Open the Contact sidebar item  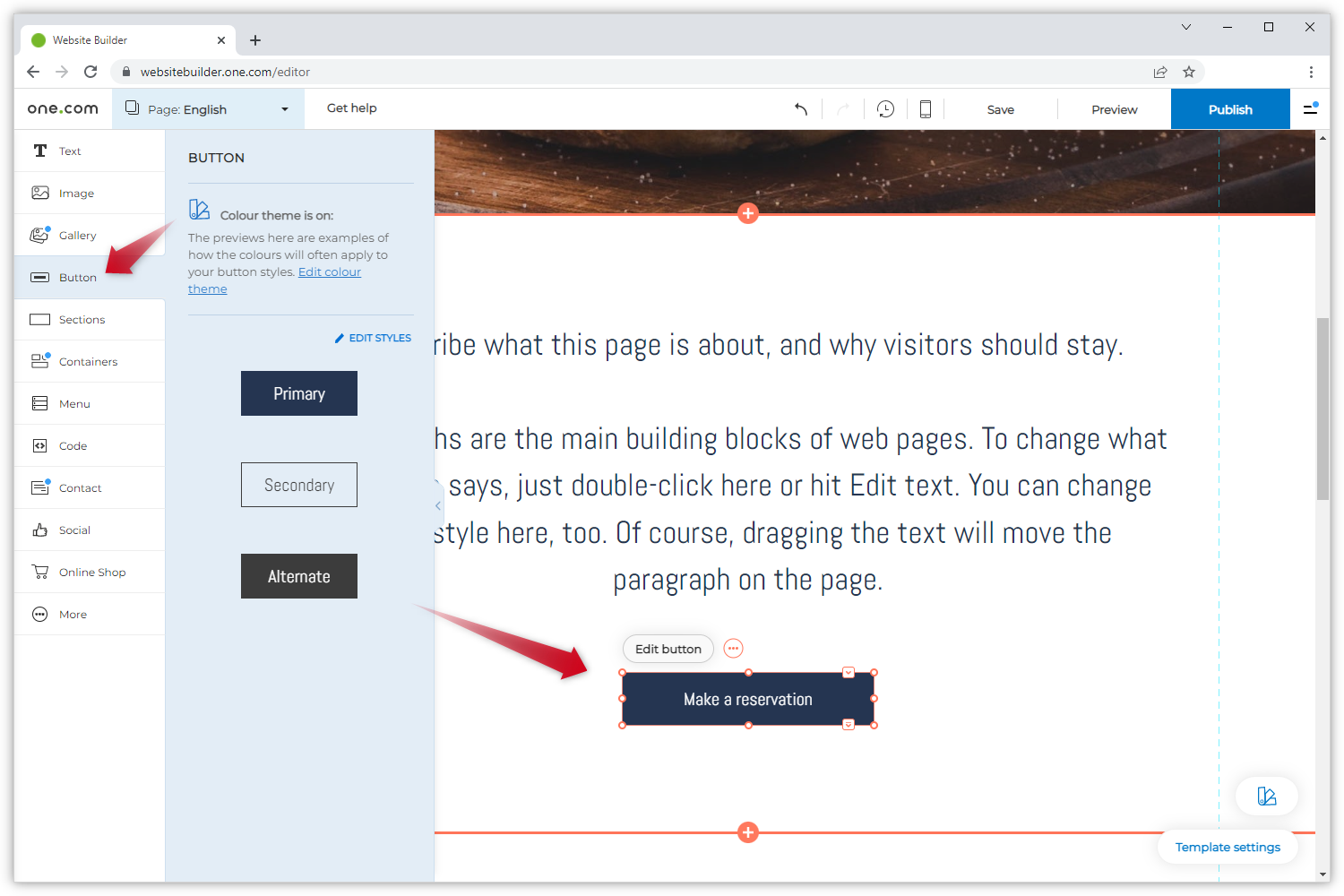pos(80,488)
